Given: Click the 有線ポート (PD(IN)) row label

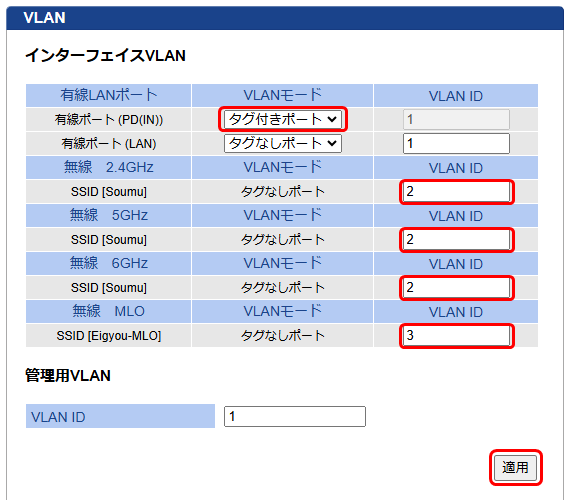Looking at the screenshot, I should [109, 120].
